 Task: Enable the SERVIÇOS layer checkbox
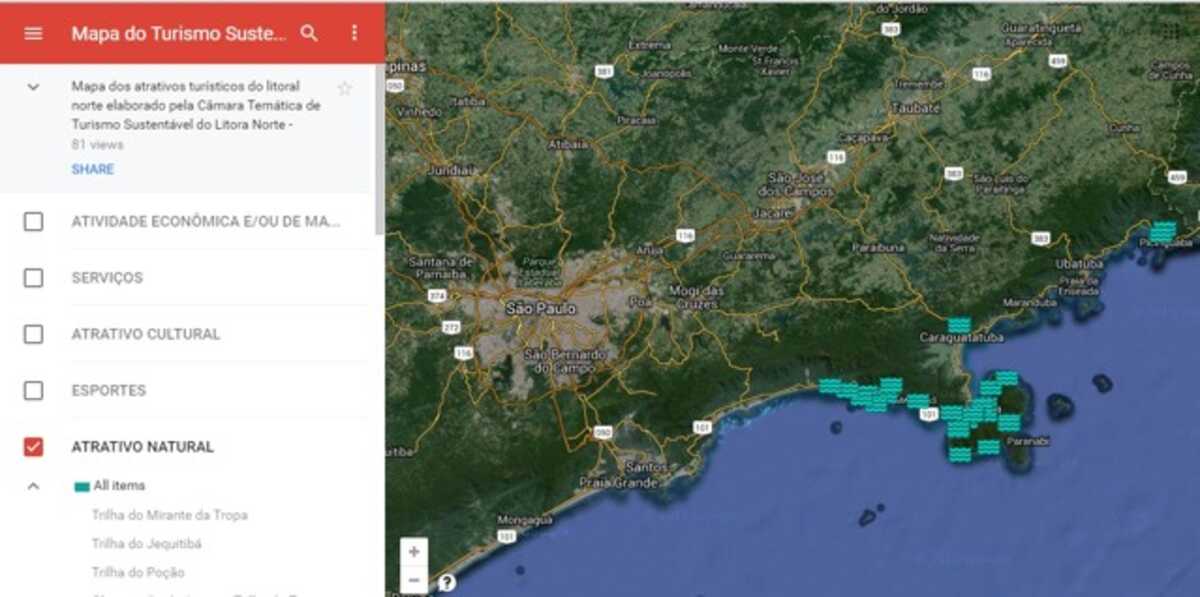pyautogui.click(x=33, y=278)
